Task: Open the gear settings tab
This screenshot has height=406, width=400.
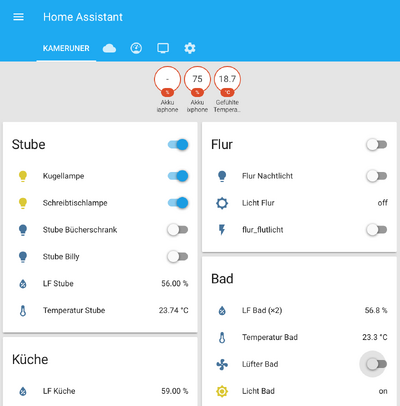Action: coord(190,48)
